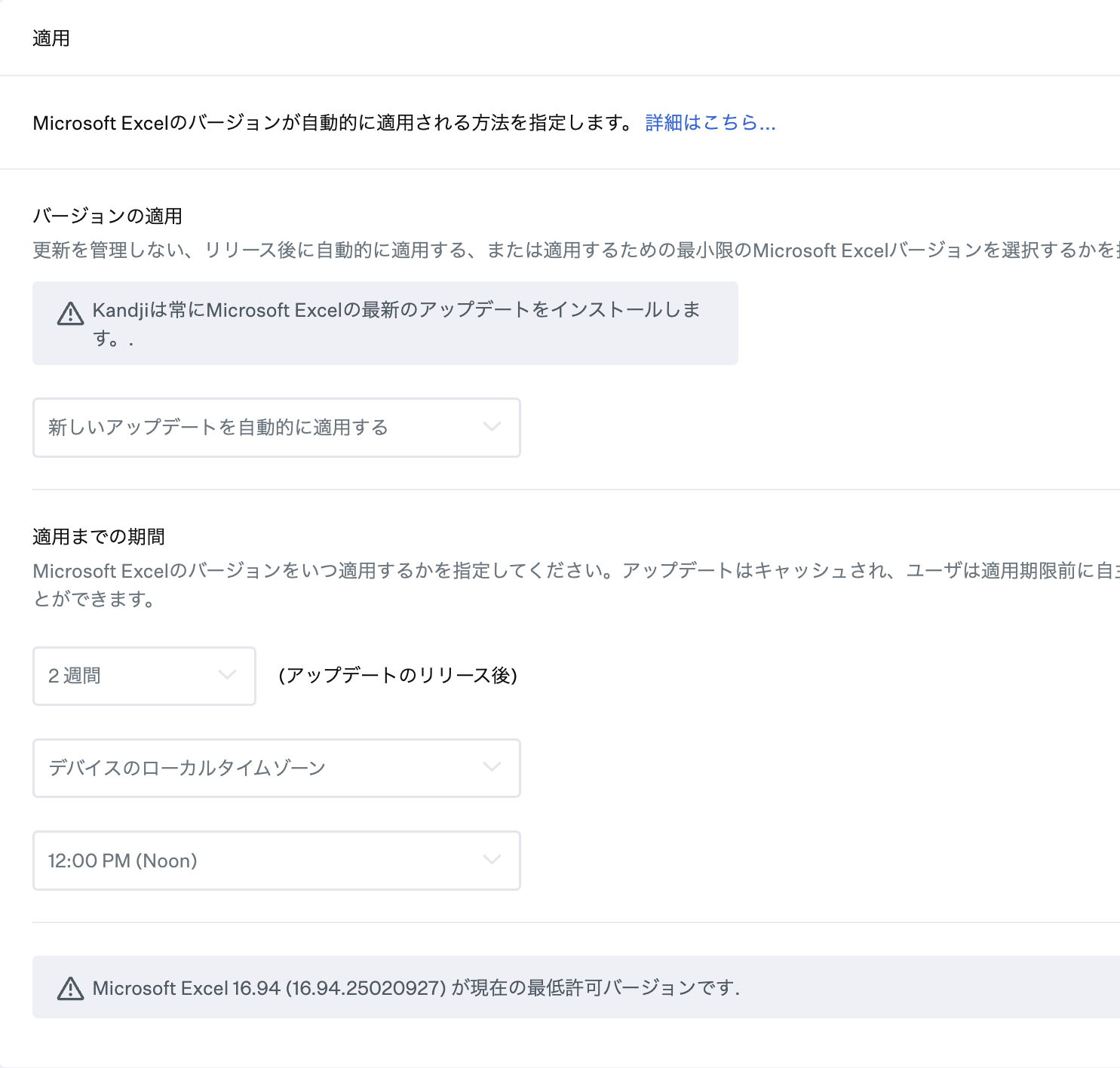Click the Kandjiは常にMicrosoft Excel notice text
1120x1068 pixels.
coord(397,324)
